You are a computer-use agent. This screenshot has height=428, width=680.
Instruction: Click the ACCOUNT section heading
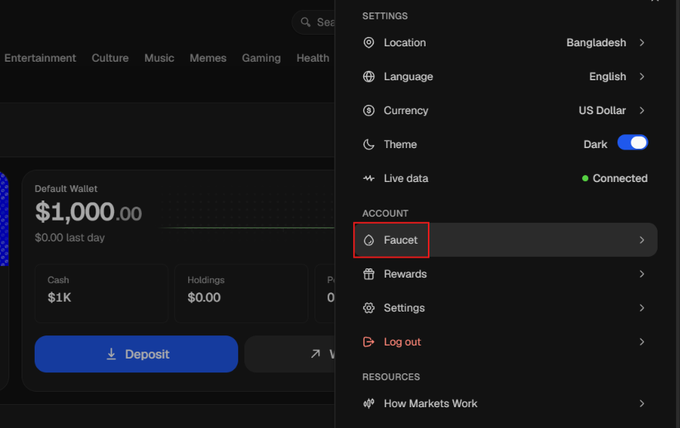385,213
